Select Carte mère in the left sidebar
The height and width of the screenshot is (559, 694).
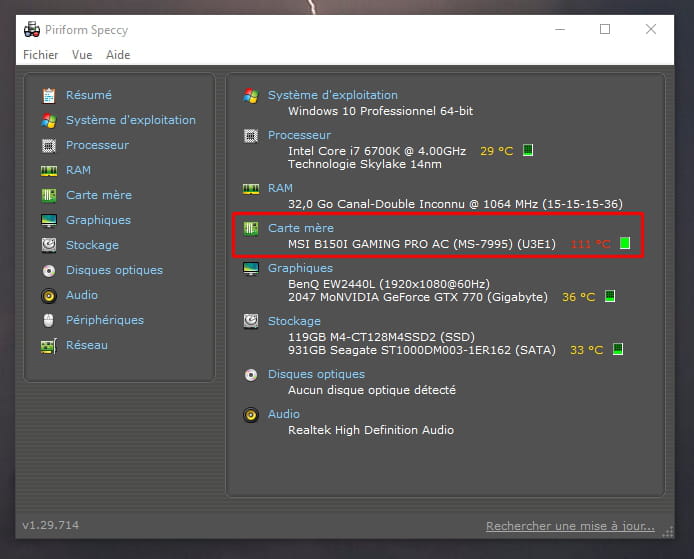[x=99, y=195]
